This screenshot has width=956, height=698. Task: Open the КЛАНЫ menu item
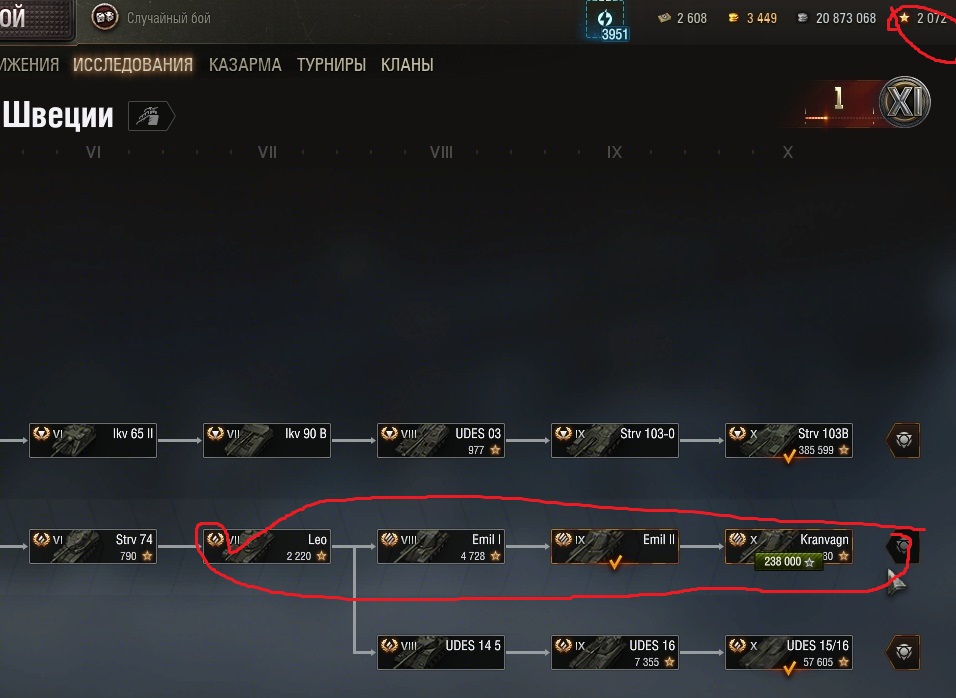[407, 65]
